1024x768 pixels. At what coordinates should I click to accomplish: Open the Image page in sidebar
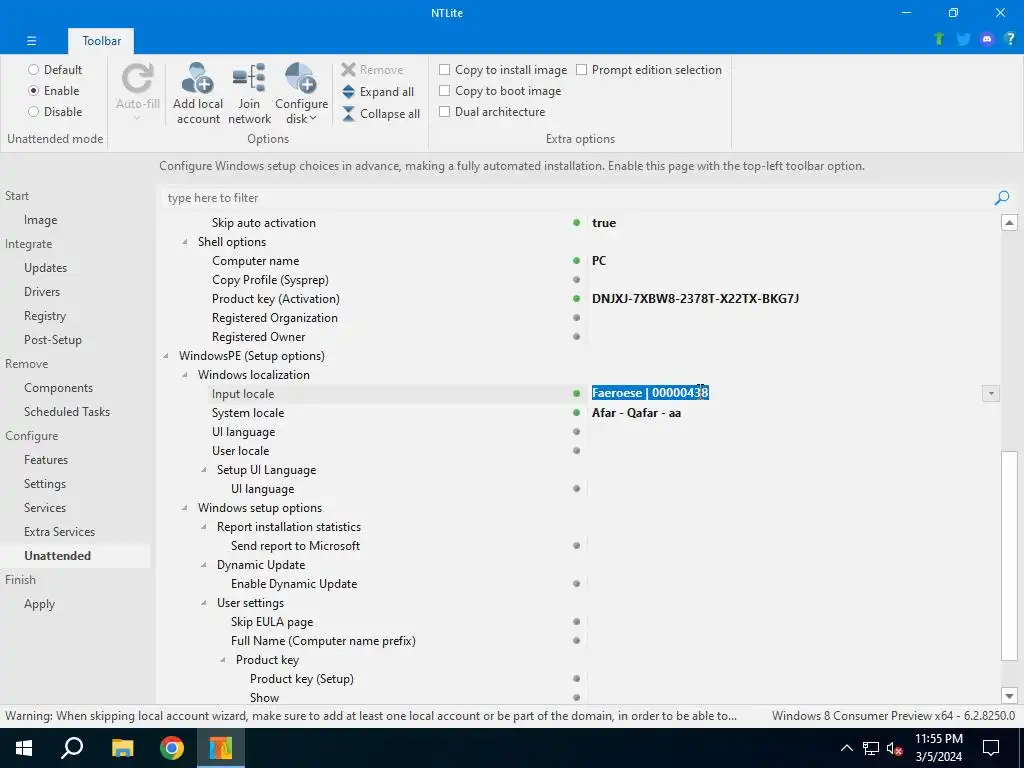coord(40,220)
